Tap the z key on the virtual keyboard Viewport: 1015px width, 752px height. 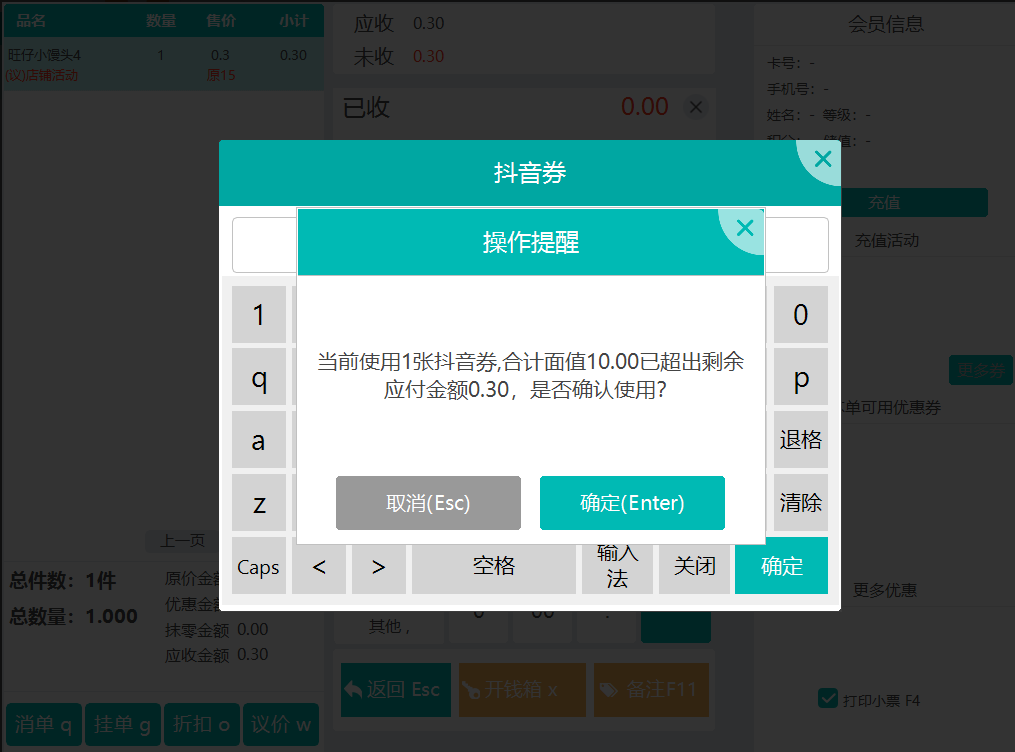pos(259,503)
